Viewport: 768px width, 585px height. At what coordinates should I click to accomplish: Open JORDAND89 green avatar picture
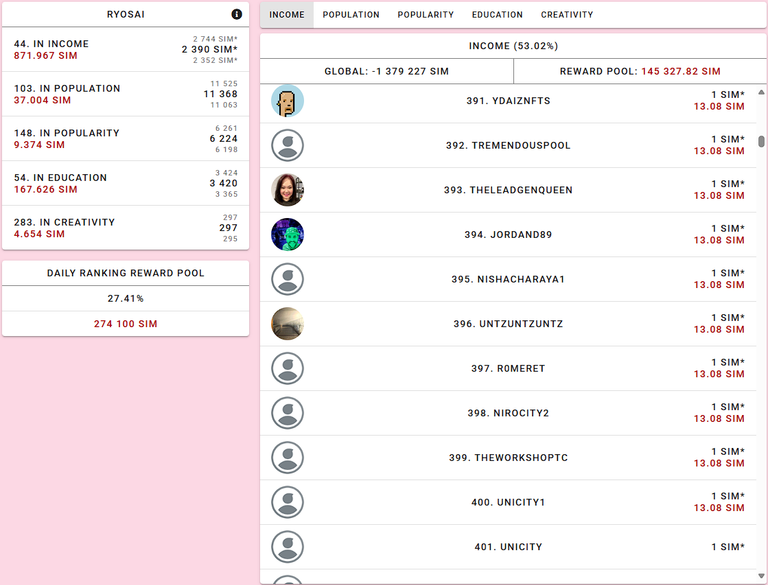point(288,235)
